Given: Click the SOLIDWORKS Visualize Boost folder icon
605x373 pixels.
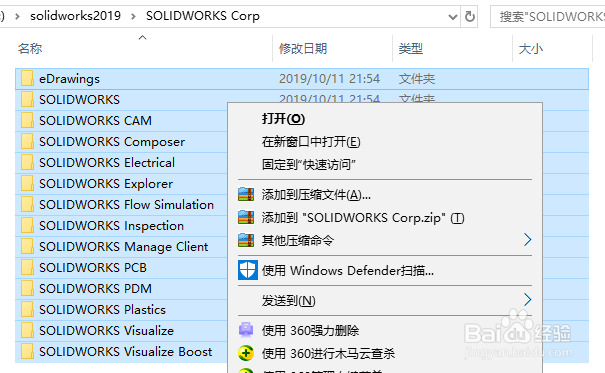Looking at the screenshot, I should click(x=27, y=351).
